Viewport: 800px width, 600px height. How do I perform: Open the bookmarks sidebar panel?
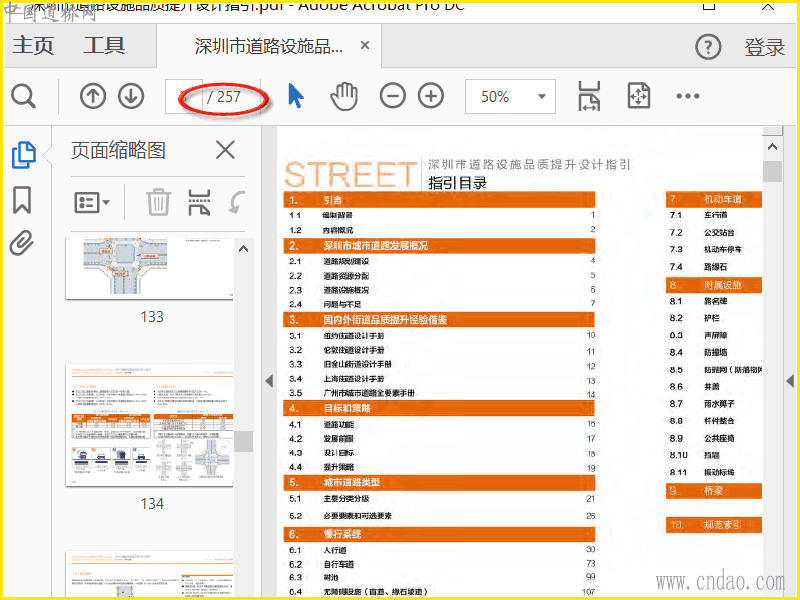22,200
